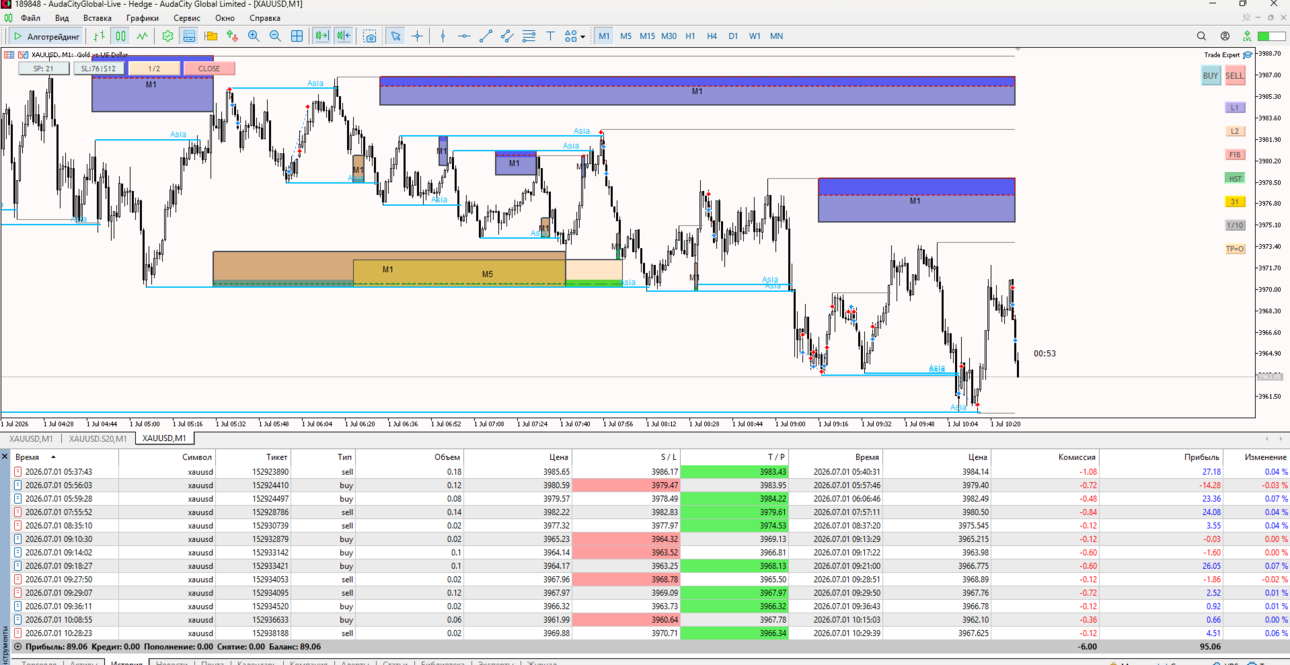The height and width of the screenshot is (665, 1290).
Task: Switch timeframe to M15
Action: tap(647, 36)
